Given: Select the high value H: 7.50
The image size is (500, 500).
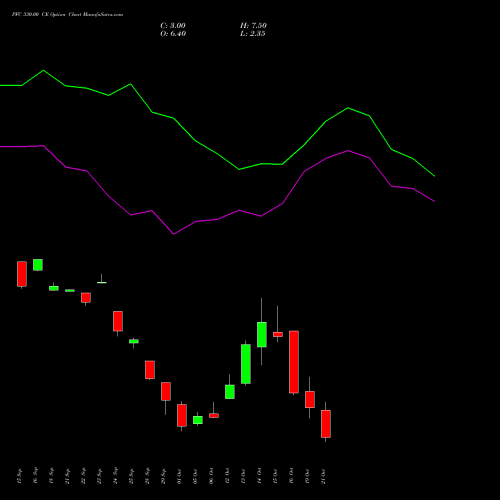Looking at the screenshot, I should tap(253, 26).
